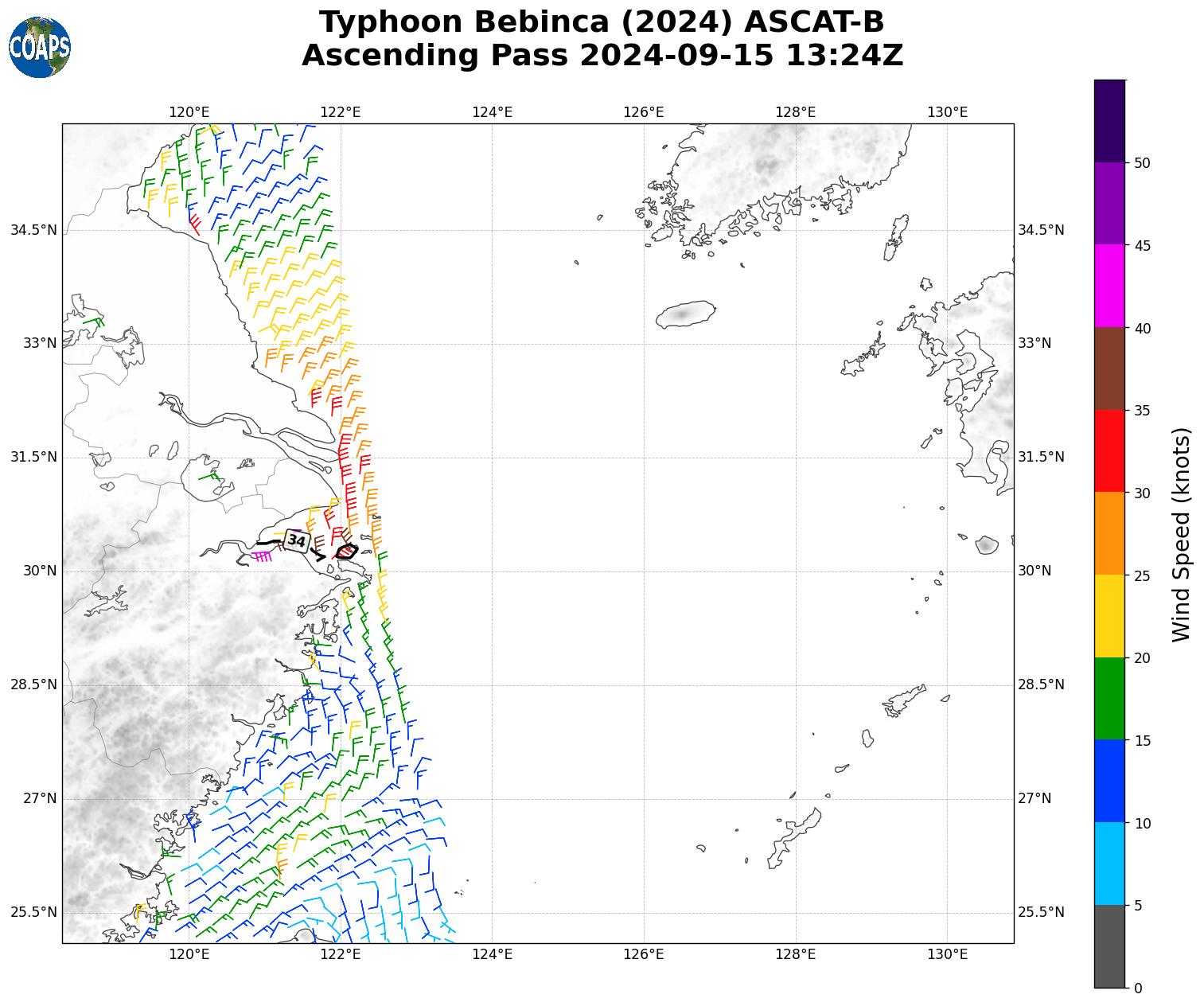
Task: Click the Typhoon Bebinca title text
Action: tap(602, 22)
